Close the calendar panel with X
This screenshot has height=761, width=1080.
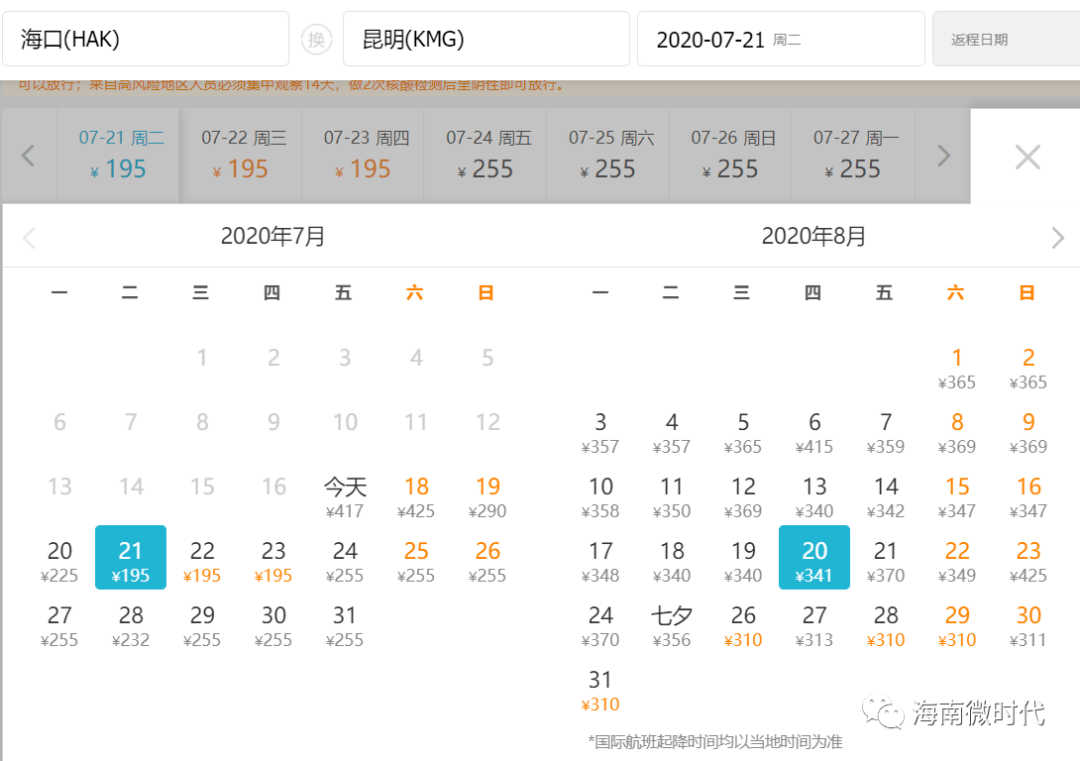[1027, 157]
